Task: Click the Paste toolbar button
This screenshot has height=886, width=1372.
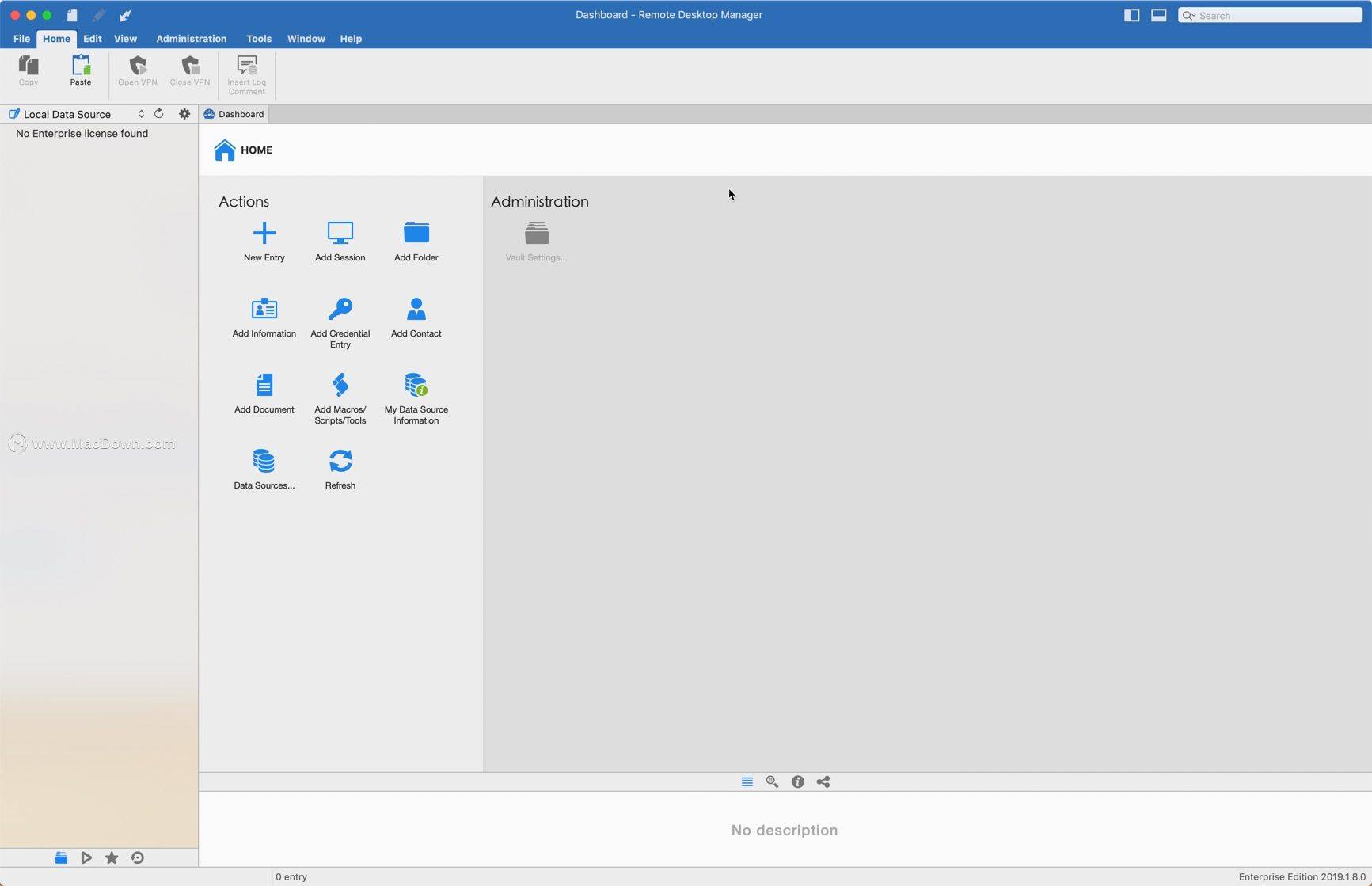Action: point(80,70)
